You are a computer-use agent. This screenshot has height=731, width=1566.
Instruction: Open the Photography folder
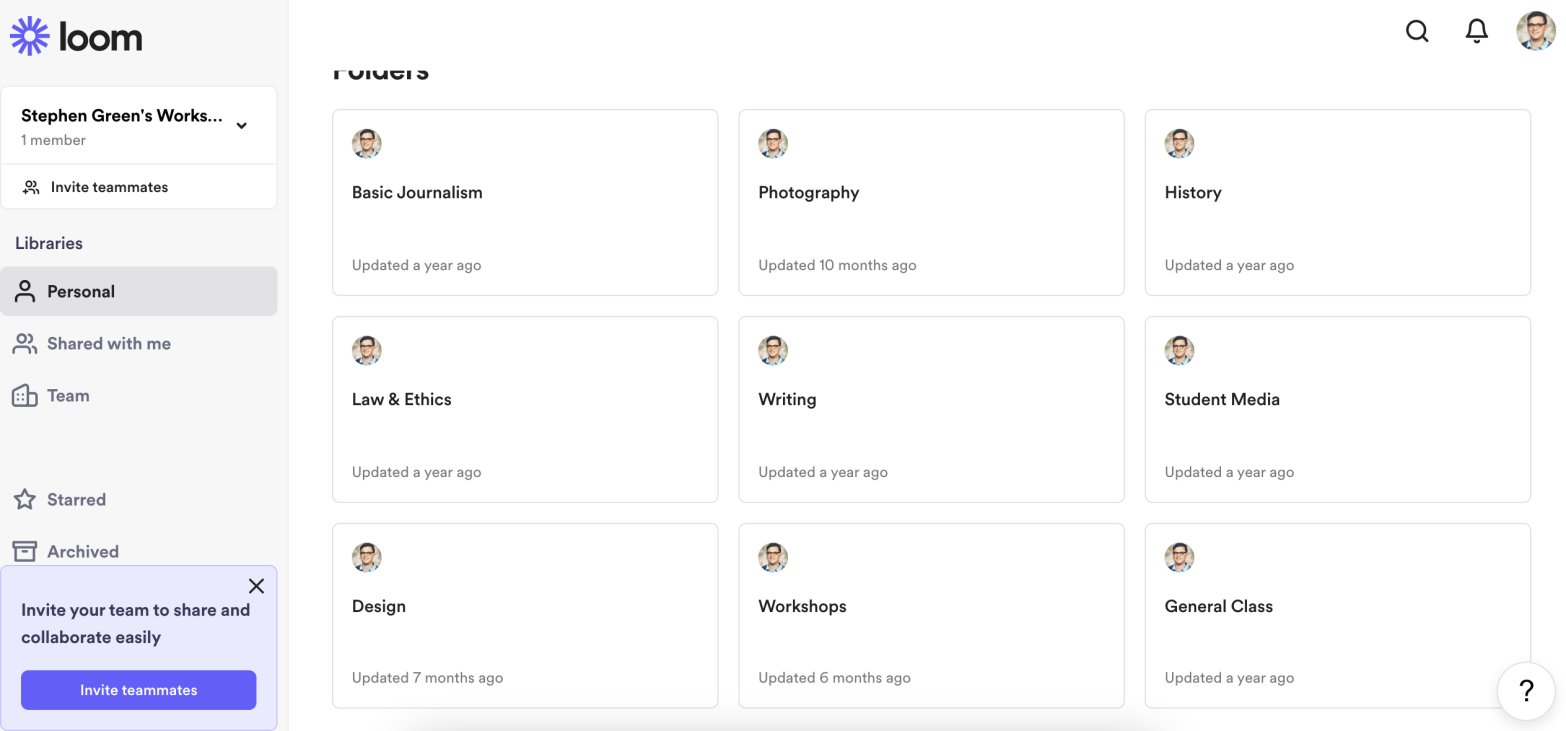(x=930, y=202)
